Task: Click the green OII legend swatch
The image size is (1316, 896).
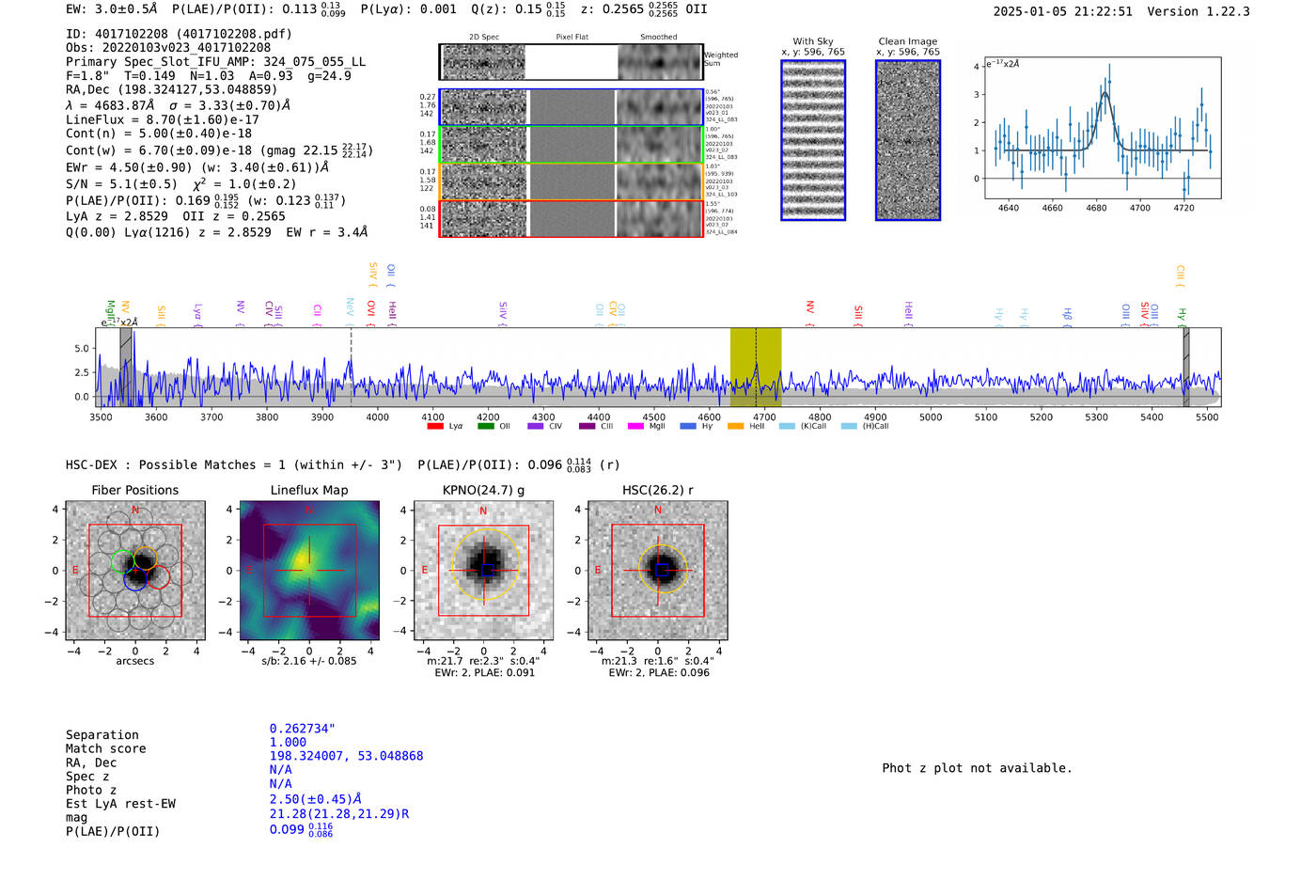Action: click(x=485, y=427)
